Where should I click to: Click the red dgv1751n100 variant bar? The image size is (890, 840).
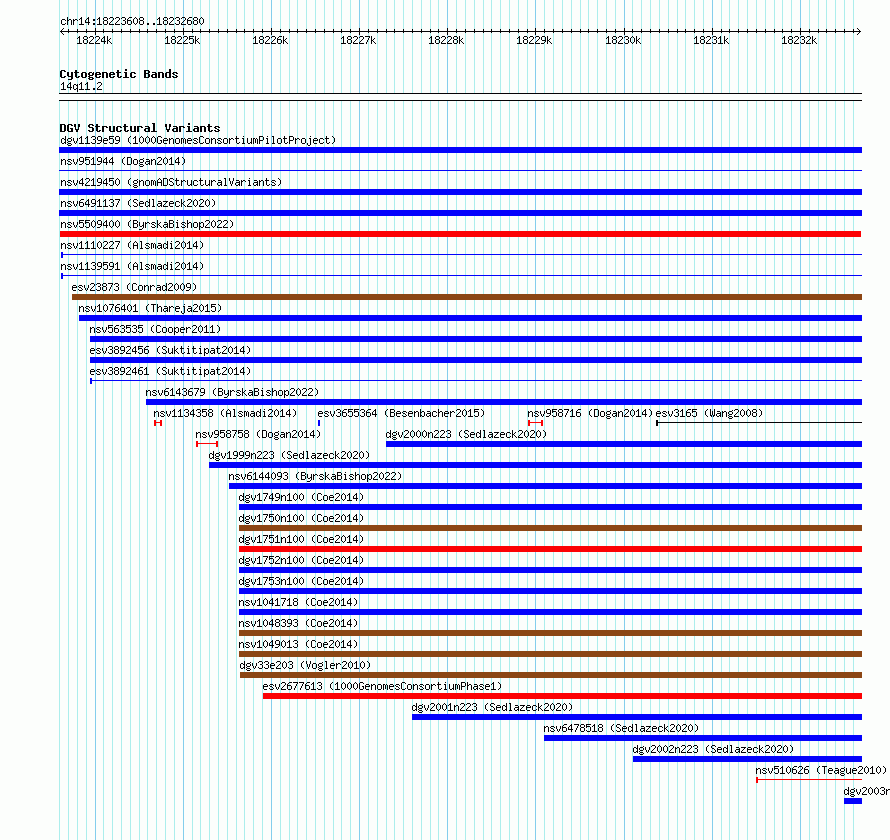550,549
